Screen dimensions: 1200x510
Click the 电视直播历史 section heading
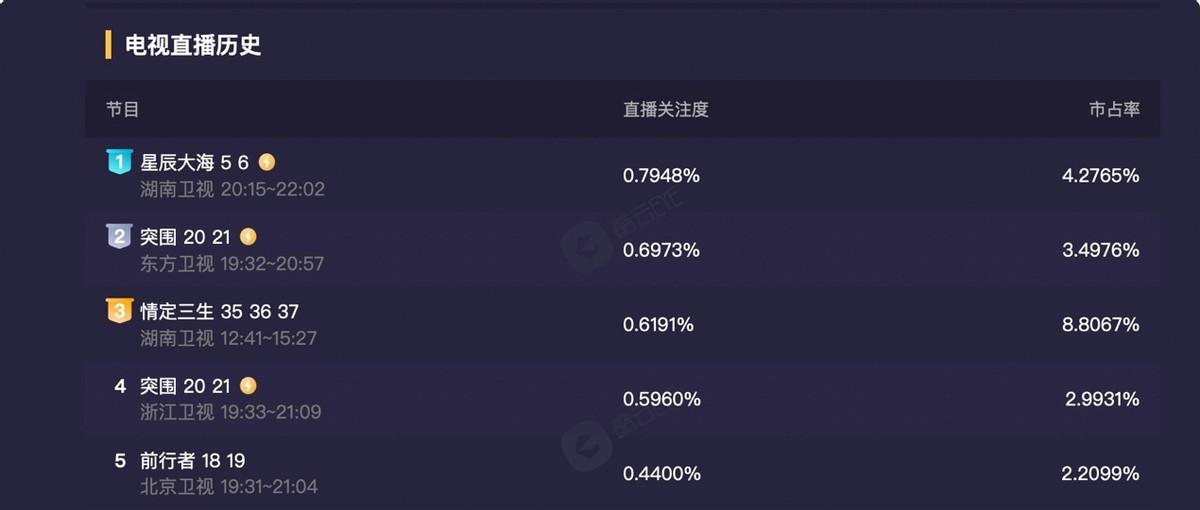point(193,45)
